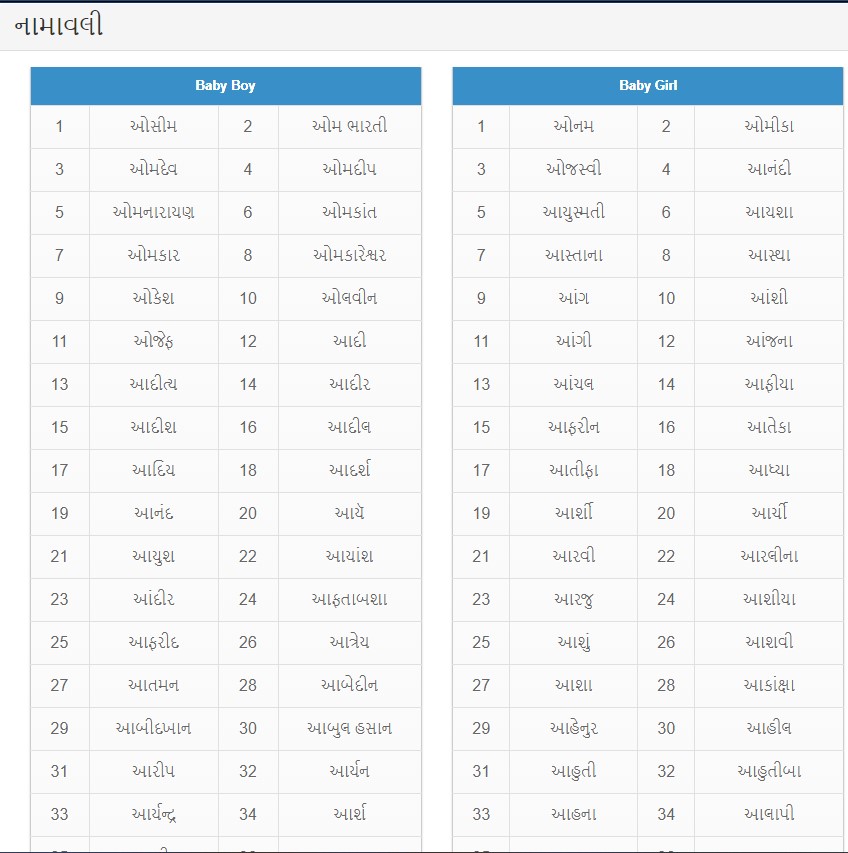Click the girl name ઓનમ

pyautogui.click(x=573, y=126)
